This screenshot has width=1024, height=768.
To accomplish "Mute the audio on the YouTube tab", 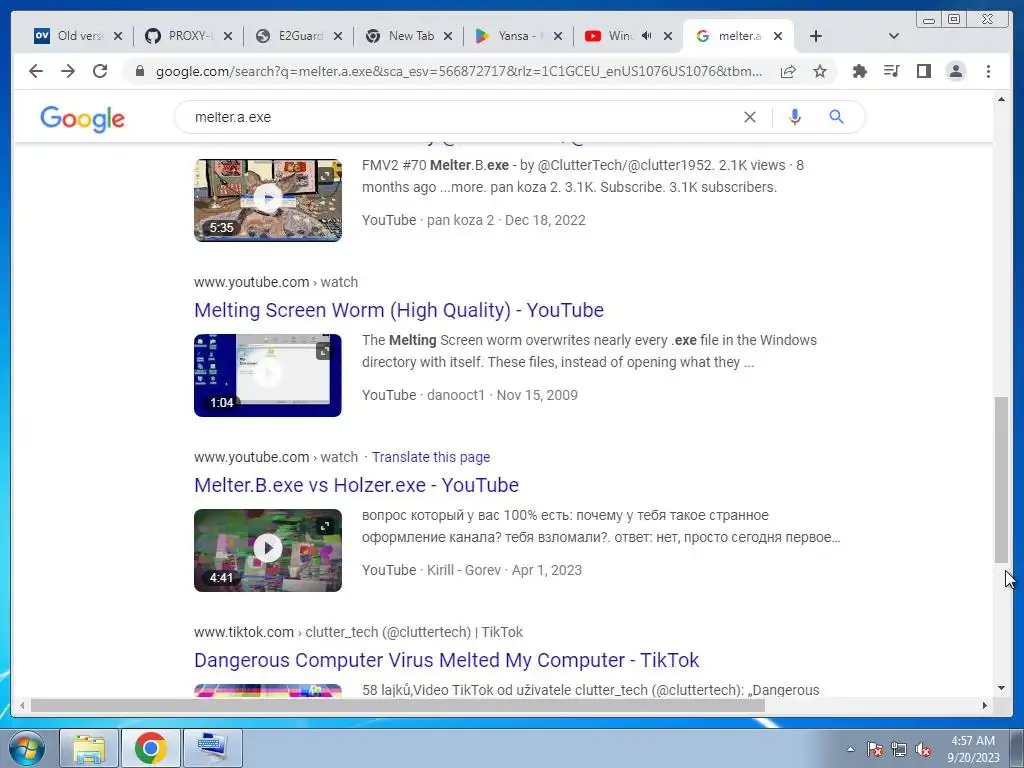I will pyautogui.click(x=647, y=35).
